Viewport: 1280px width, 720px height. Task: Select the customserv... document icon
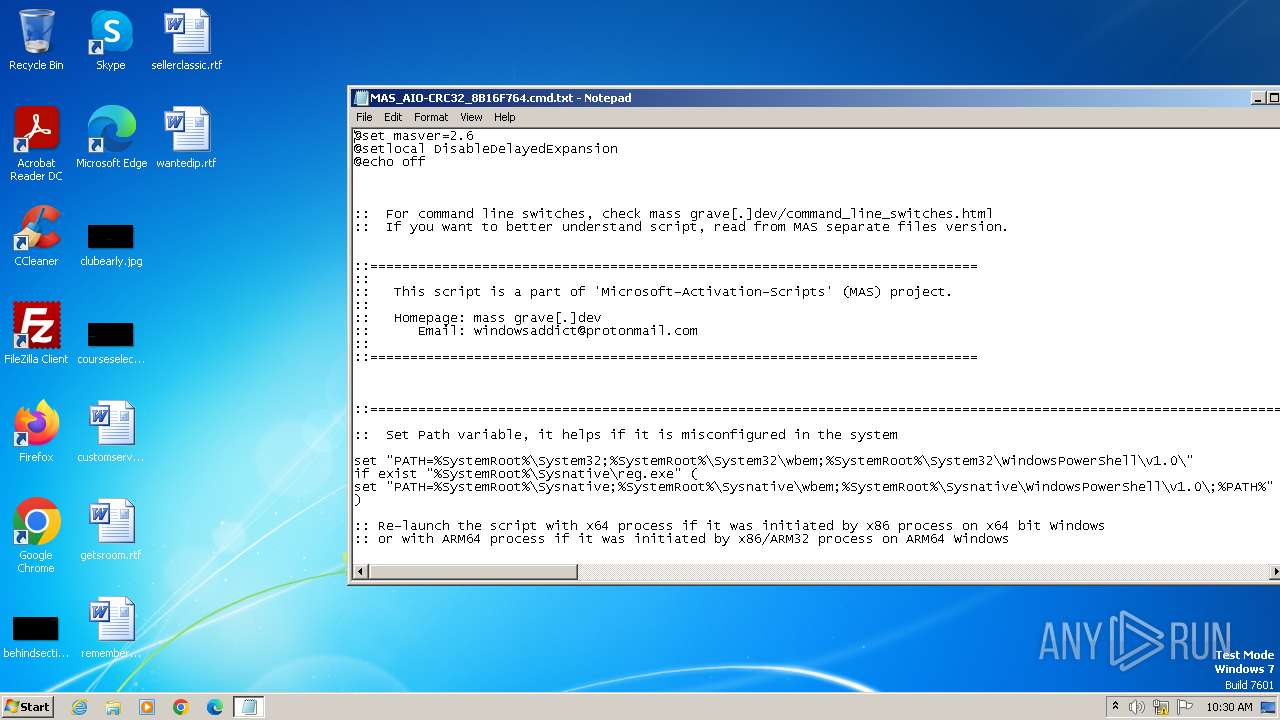pos(111,432)
